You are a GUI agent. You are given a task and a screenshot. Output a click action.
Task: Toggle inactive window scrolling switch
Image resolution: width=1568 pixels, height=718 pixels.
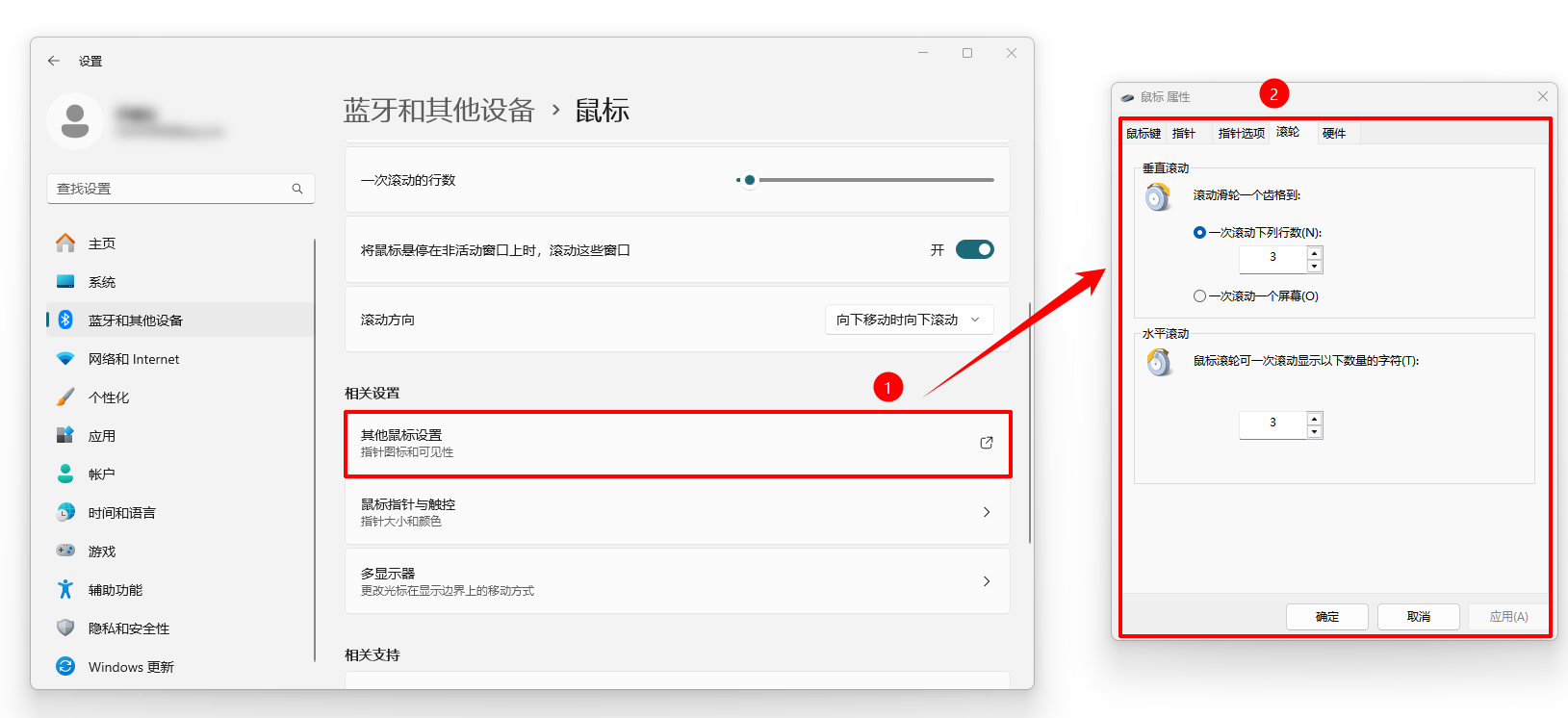click(975, 249)
